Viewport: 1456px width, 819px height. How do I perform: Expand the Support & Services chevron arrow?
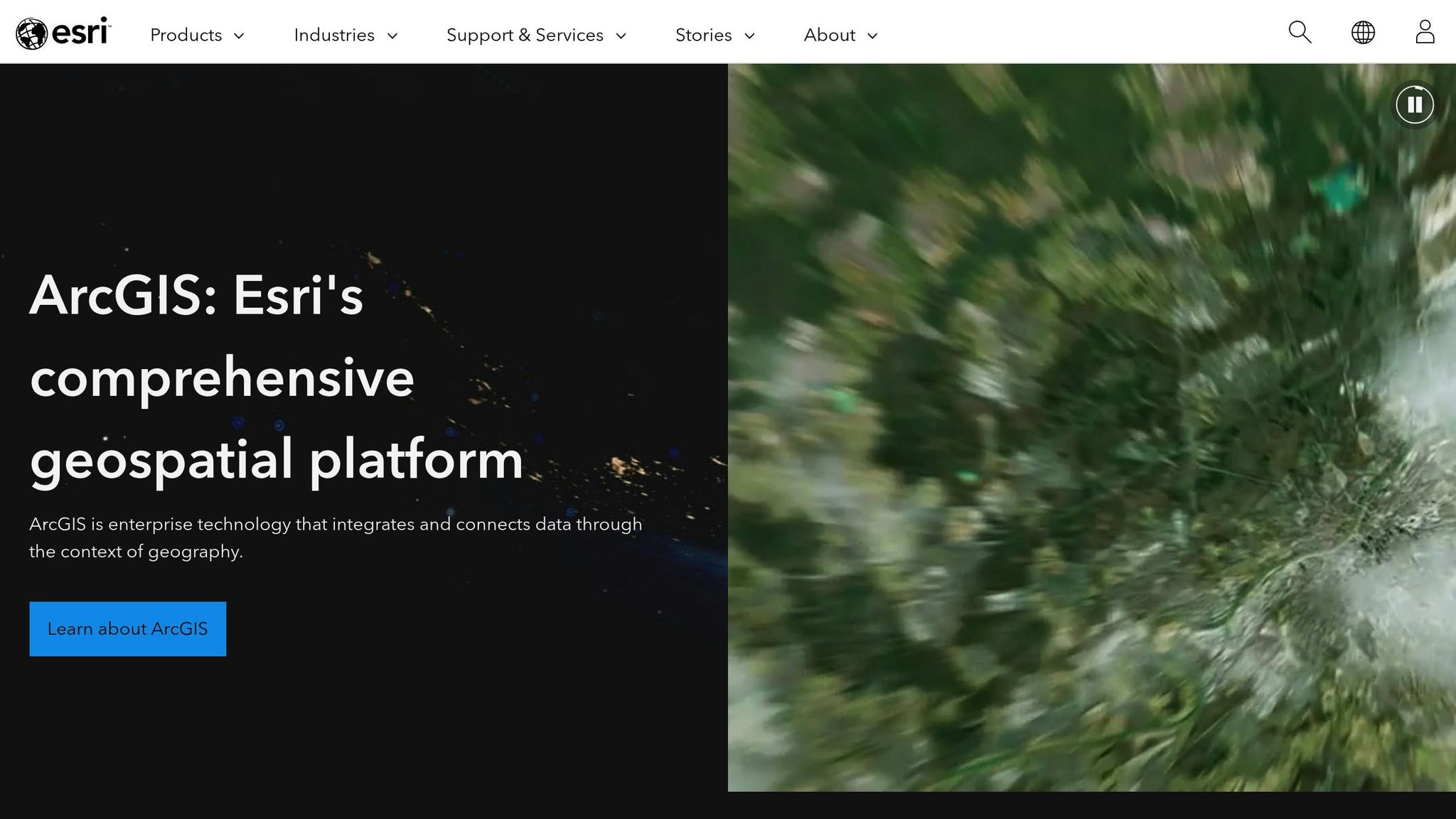tap(621, 36)
